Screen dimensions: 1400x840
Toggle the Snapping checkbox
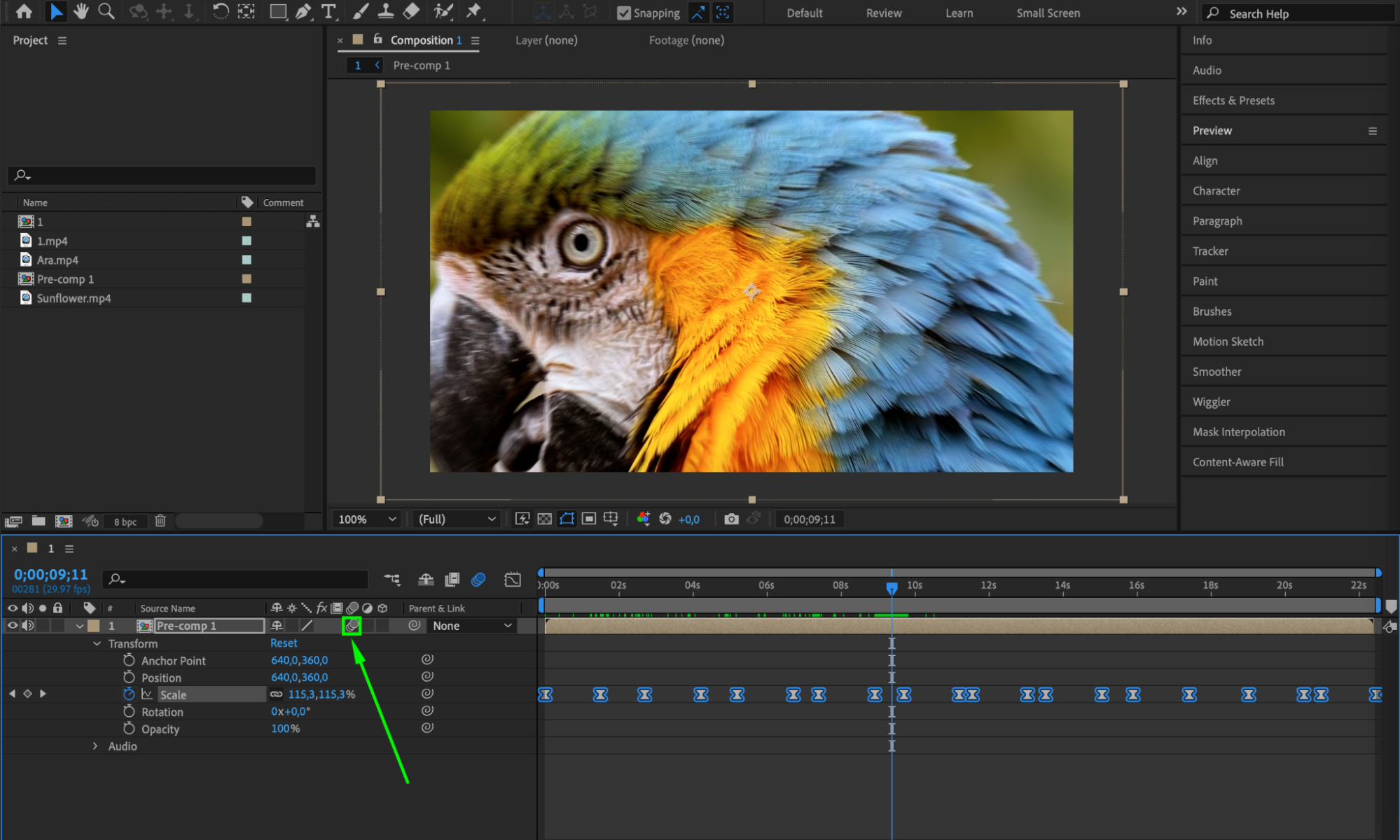(623, 13)
